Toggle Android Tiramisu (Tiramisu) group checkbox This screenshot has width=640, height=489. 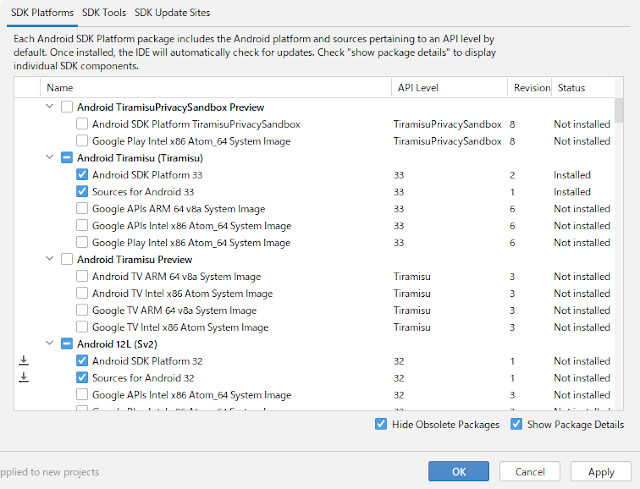[67, 158]
